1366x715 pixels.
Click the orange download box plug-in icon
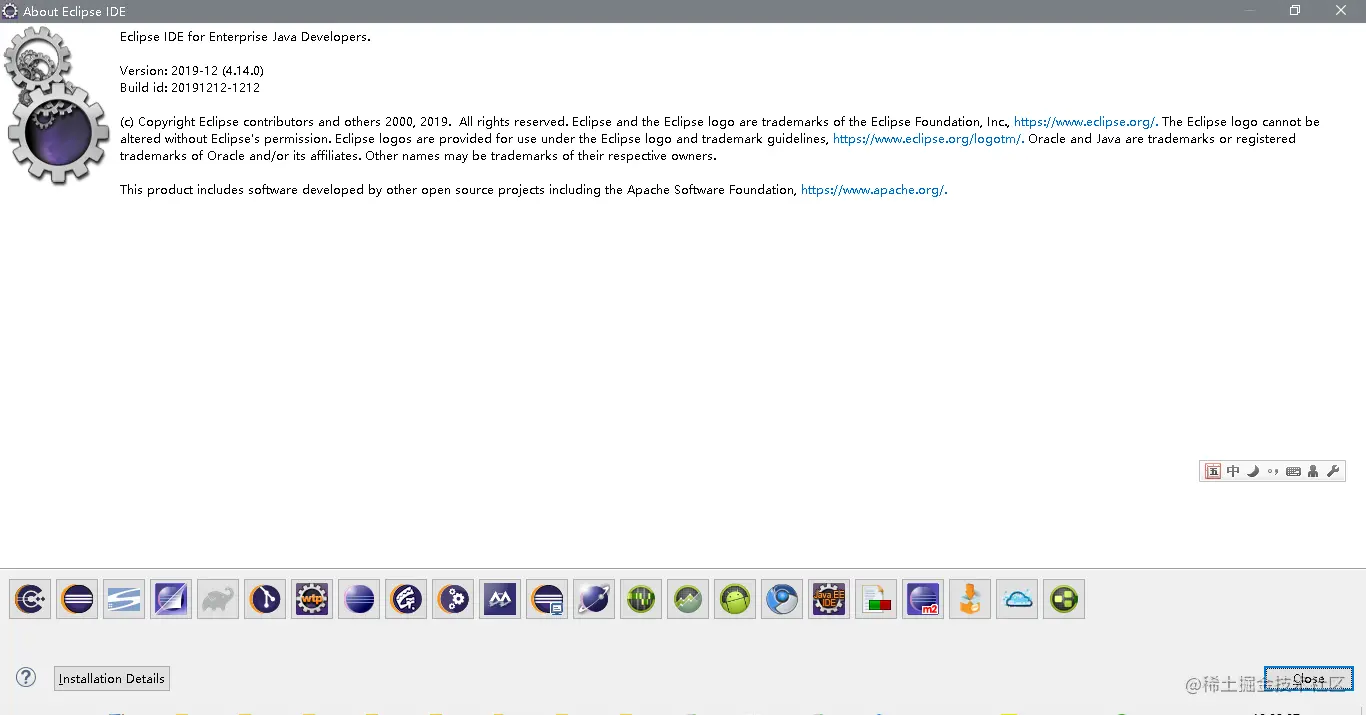pyautogui.click(x=970, y=599)
